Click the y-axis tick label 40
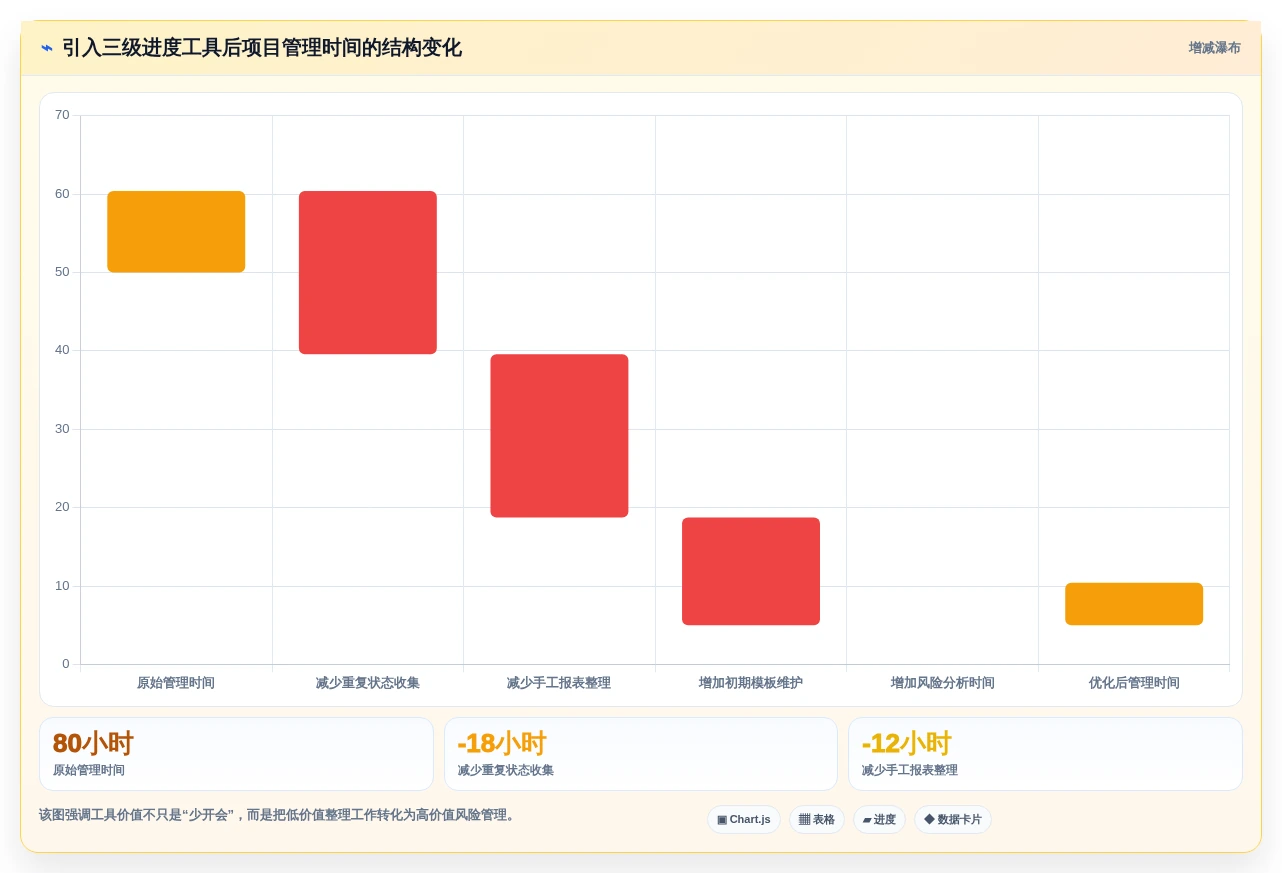1282x873 pixels. coord(62,350)
